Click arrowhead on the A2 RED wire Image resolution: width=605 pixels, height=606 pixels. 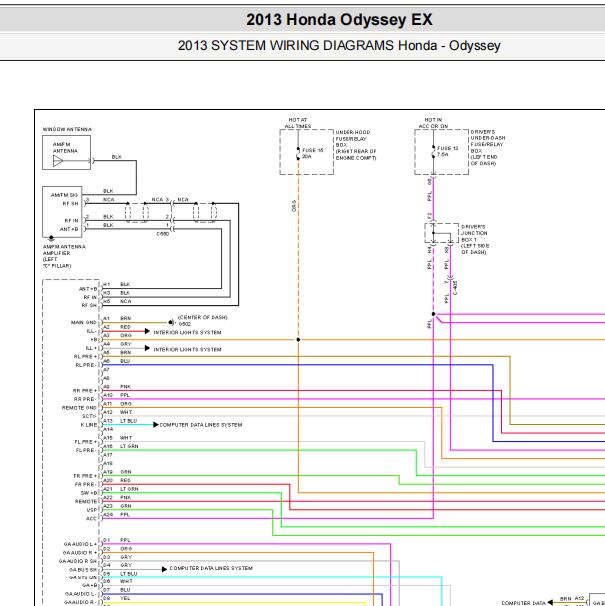147,331
